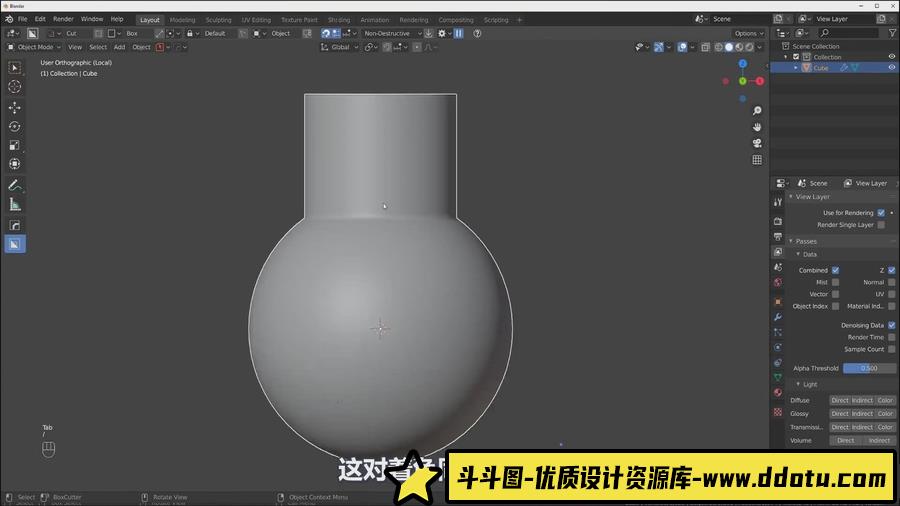Select the Measure tool

click(15, 204)
